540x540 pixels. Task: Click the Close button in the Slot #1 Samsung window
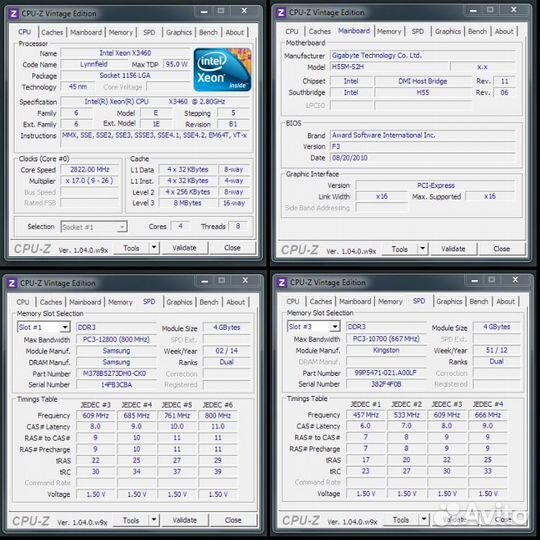(x=233, y=520)
